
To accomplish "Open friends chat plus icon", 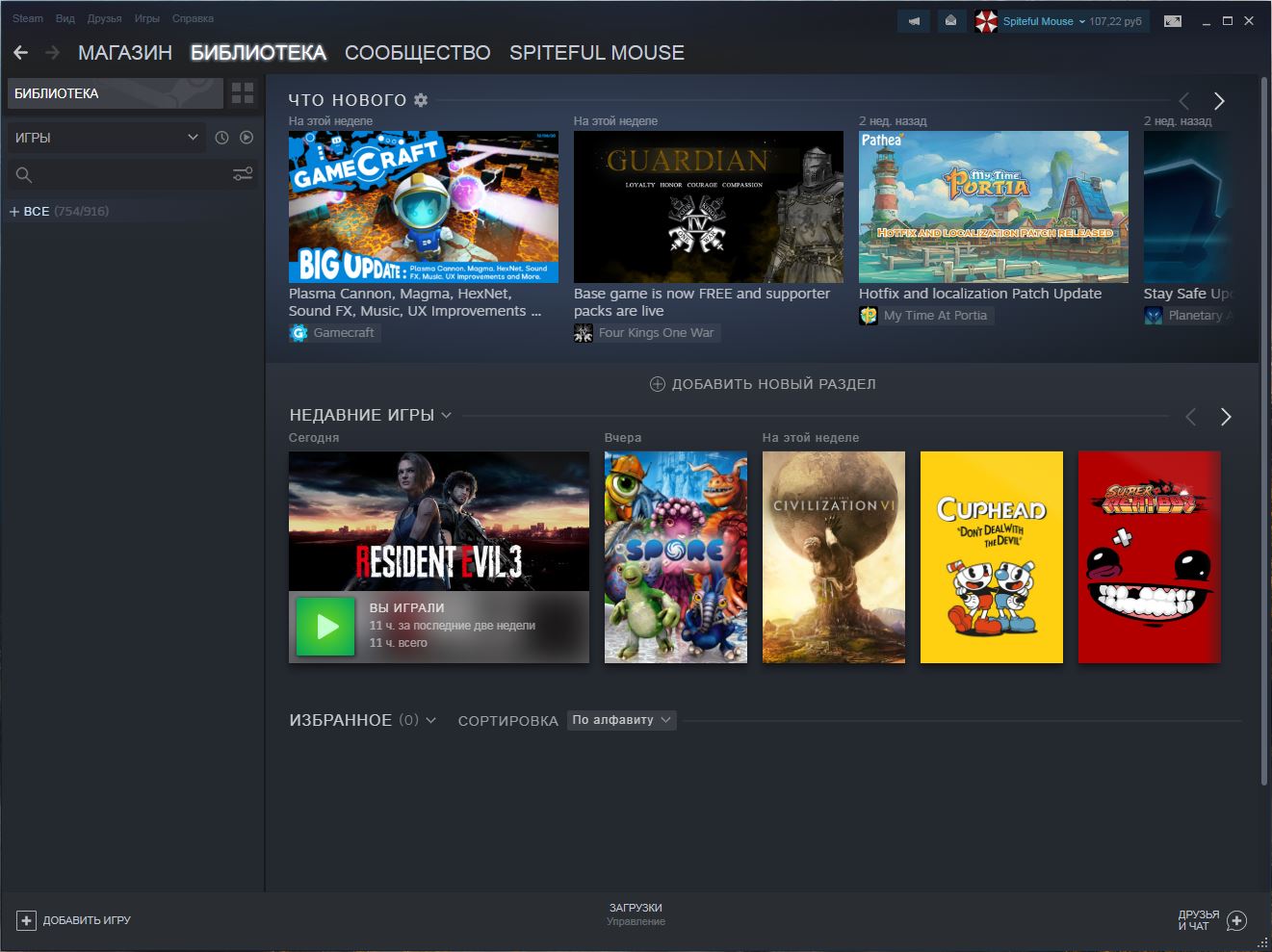I will pyautogui.click(x=1237, y=921).
